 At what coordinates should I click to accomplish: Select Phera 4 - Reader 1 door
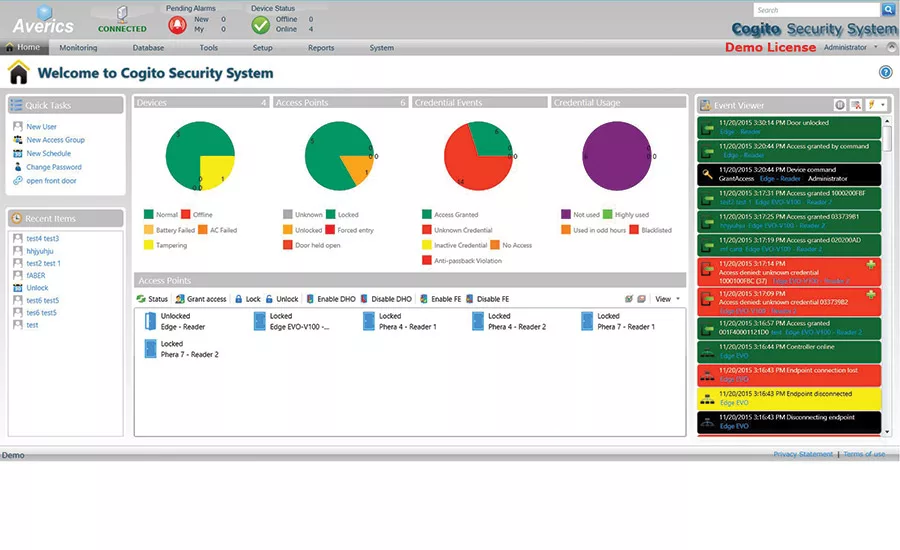click(401, 321)
